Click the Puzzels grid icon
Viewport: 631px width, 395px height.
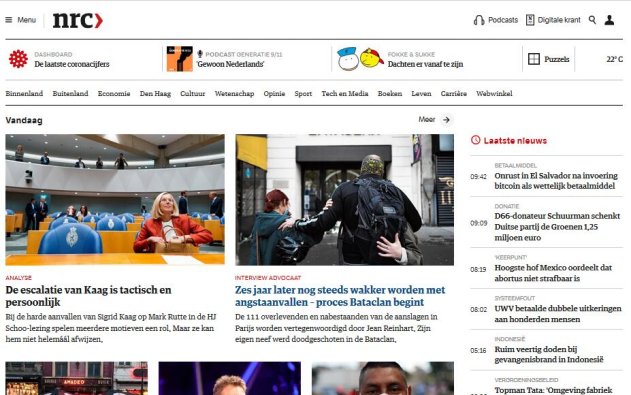click(534, 59)
